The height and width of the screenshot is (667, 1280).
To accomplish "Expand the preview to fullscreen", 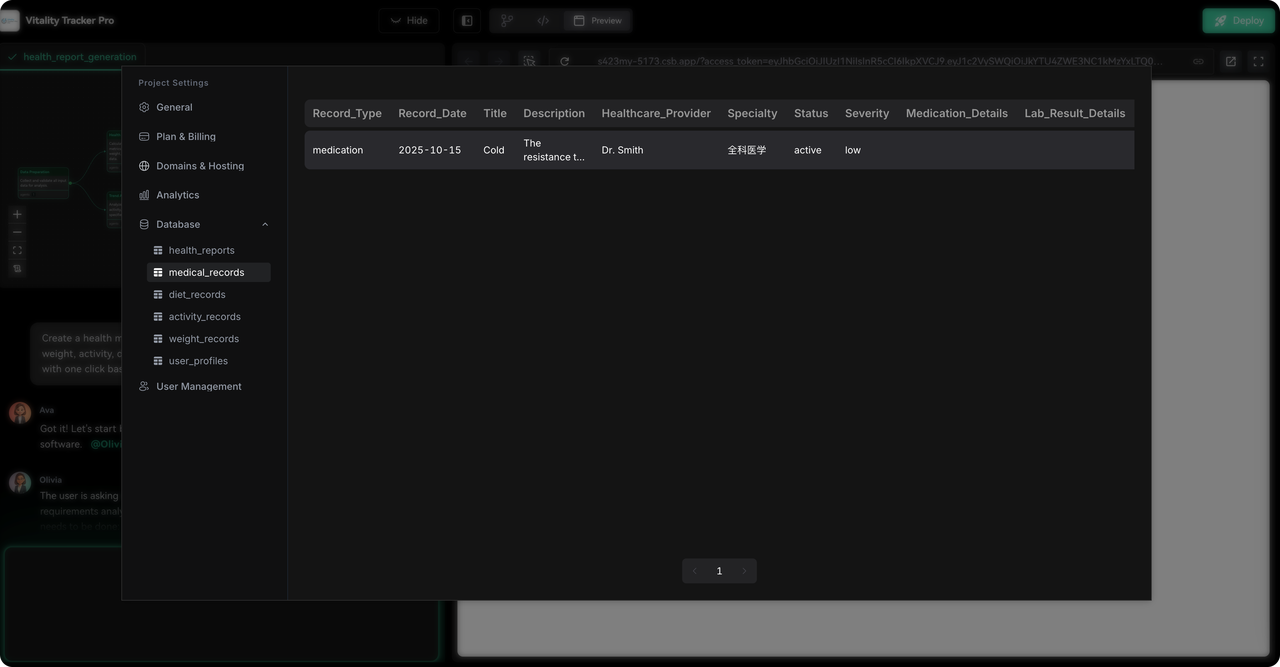I will pyautogui.click(x=1258, y=61).
